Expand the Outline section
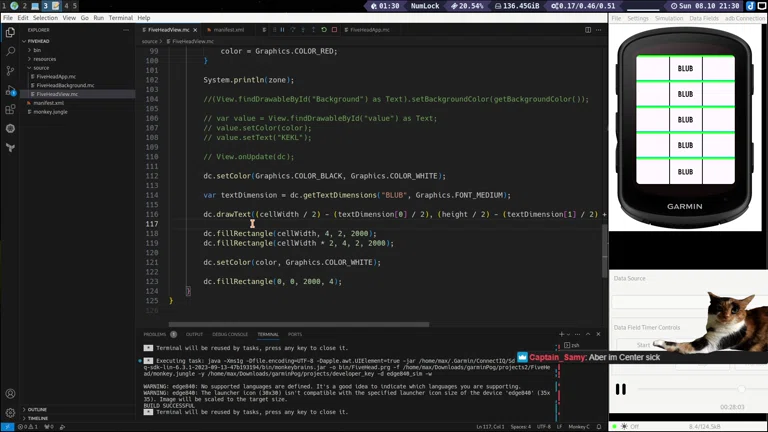The image size is (768, 432). (x=36, y=409)
